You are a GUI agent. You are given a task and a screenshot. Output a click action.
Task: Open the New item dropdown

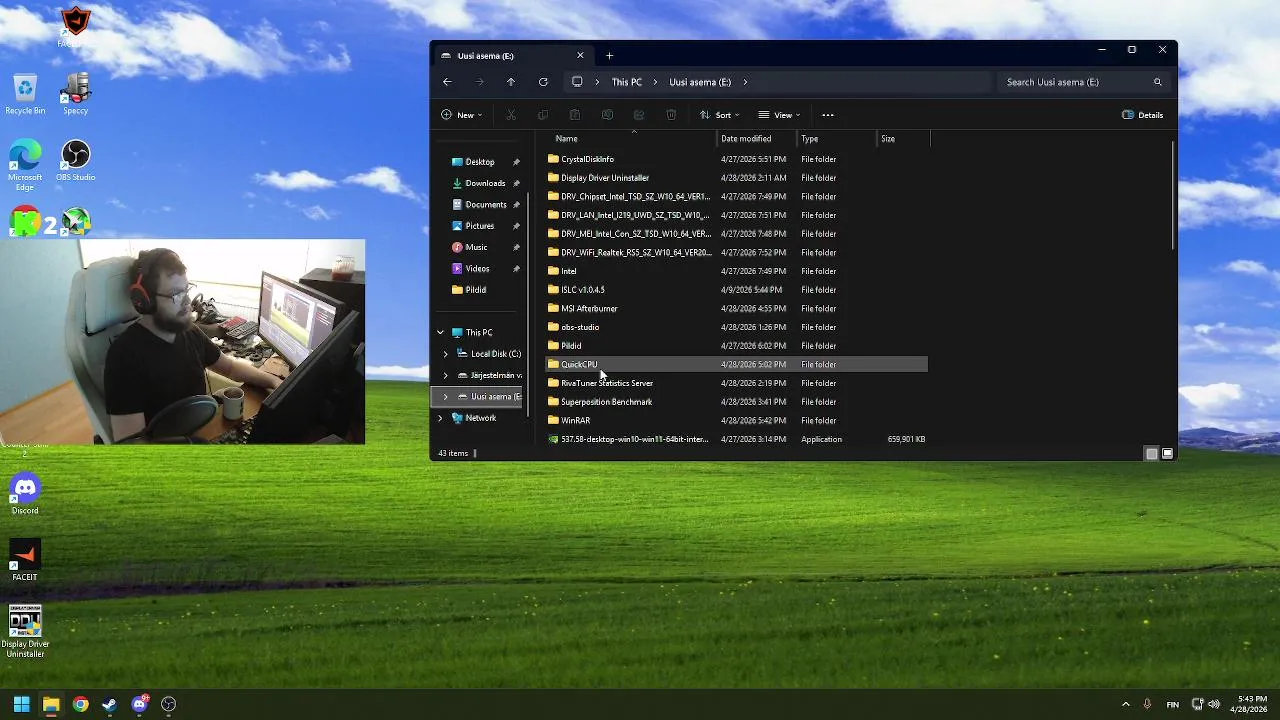coord(462,115)
